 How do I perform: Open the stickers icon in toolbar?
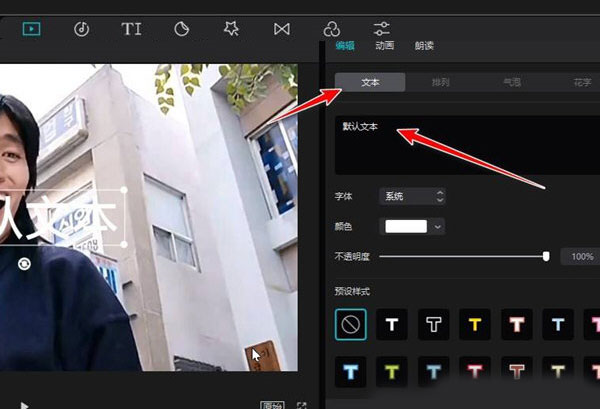point(182,29)
